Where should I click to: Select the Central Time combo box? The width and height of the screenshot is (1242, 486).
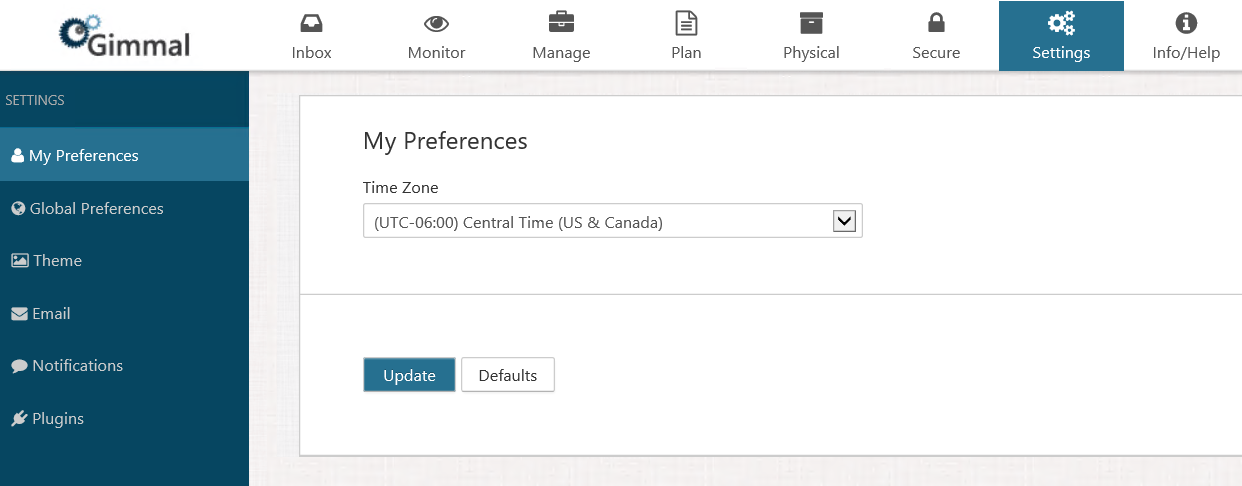click(612, 222)
